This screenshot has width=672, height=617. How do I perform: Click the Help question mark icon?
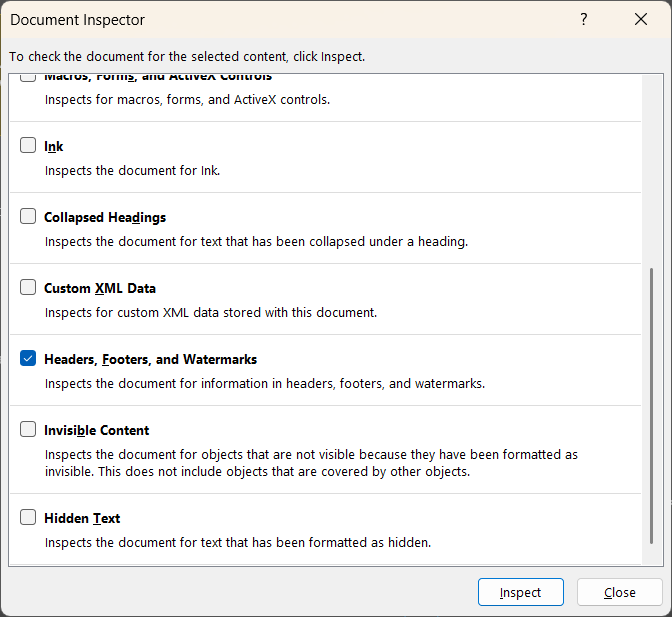[584, 20]
